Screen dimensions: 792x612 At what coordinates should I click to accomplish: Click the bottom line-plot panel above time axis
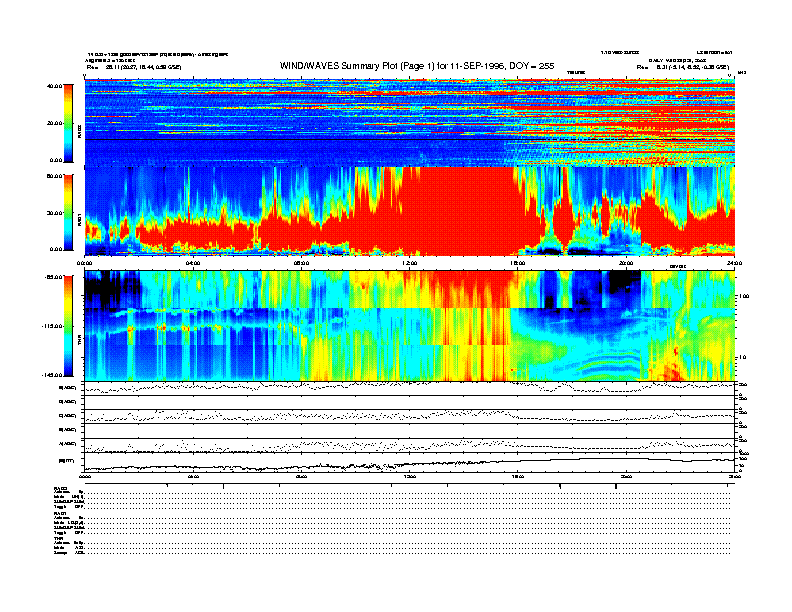click(410, 462)
